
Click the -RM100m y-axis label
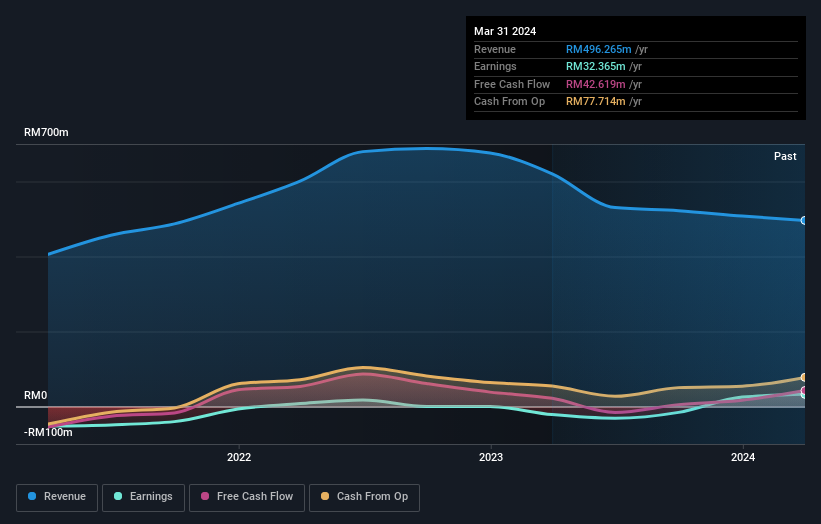(x=48, y=432)
